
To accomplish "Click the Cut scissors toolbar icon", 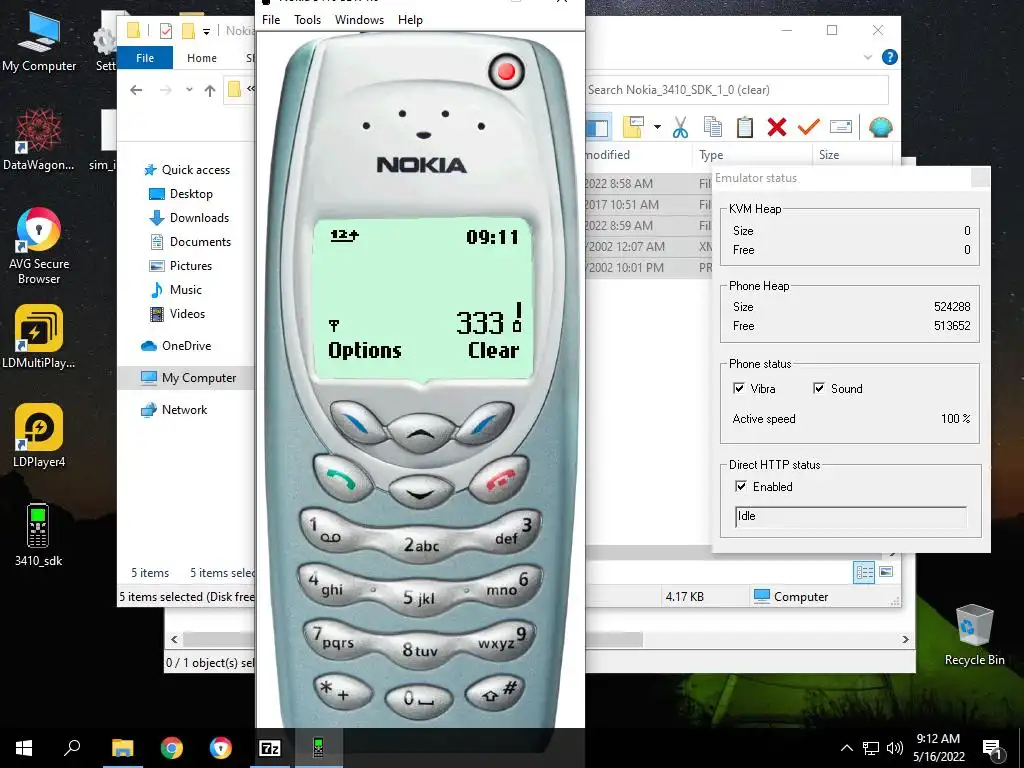I will tap(680, 127).
